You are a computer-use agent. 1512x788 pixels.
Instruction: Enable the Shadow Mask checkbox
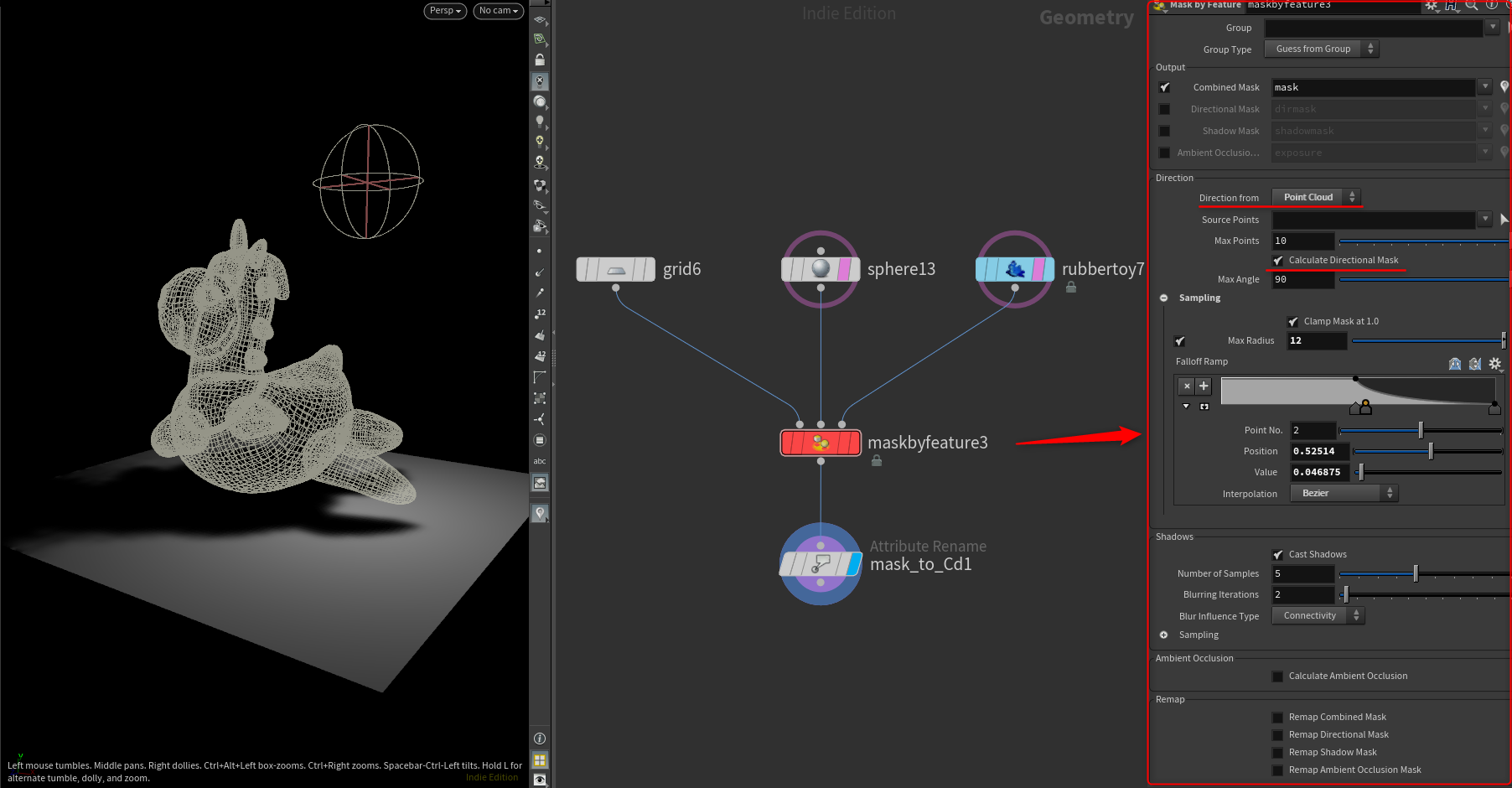coord(1164,131)
